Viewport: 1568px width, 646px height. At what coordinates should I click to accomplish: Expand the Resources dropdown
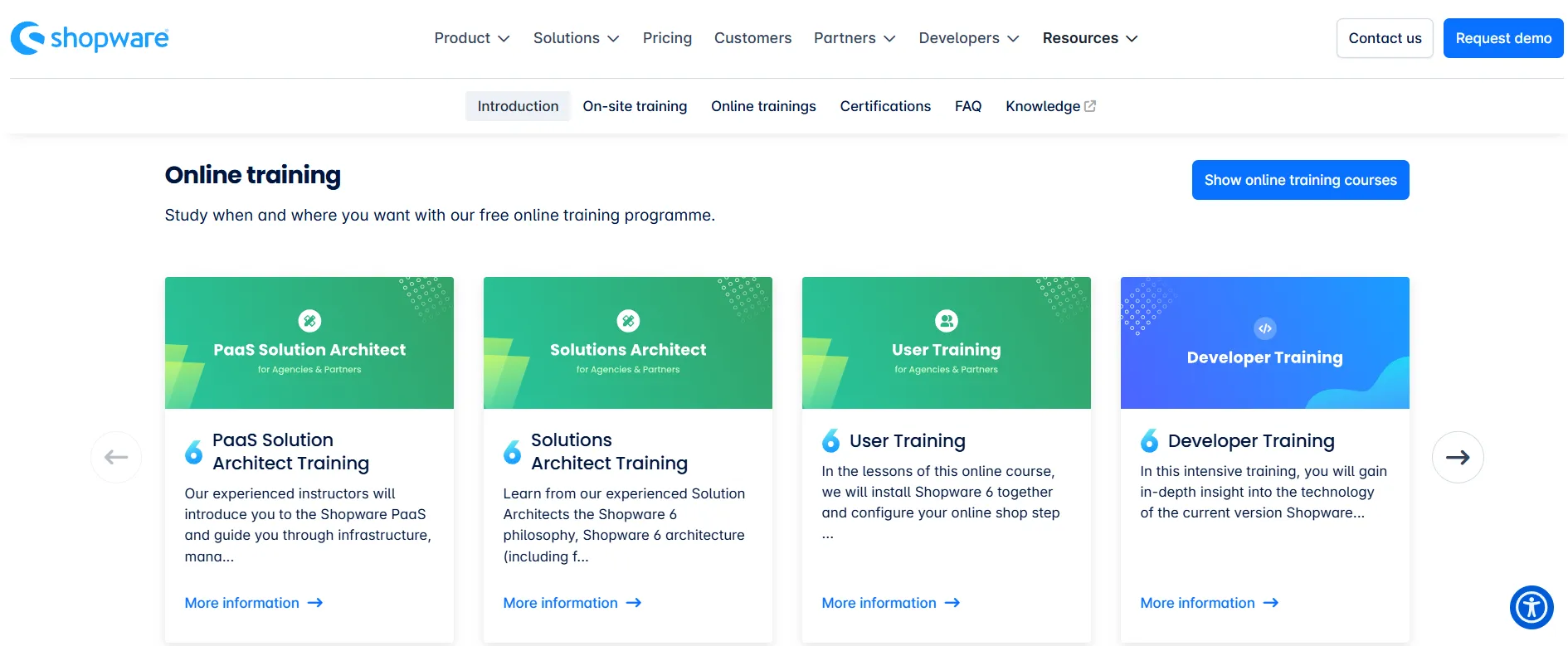1090,38
